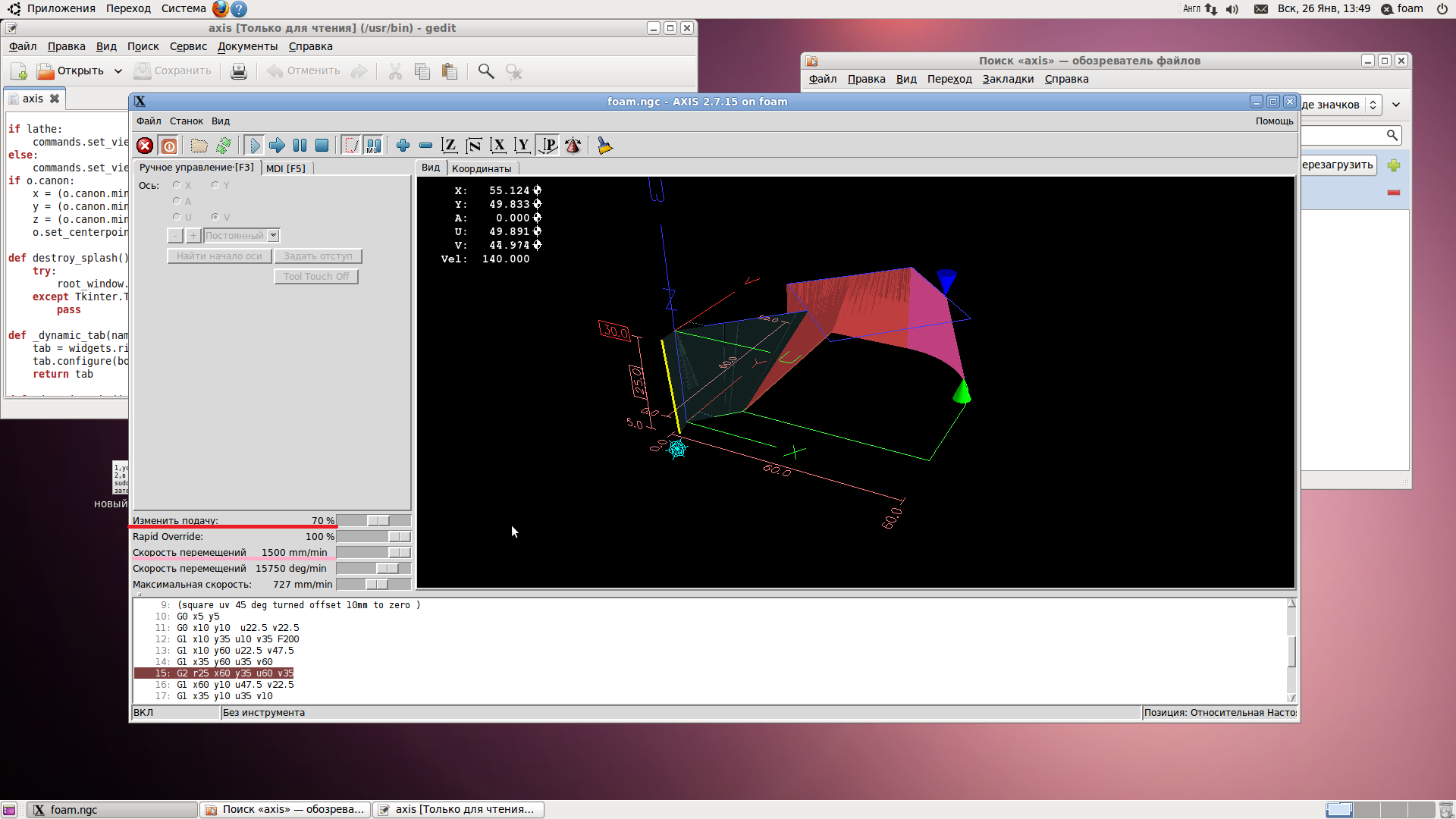Clear the live plot with broom icon
1456x819 pixels.
tap(604, 146)
